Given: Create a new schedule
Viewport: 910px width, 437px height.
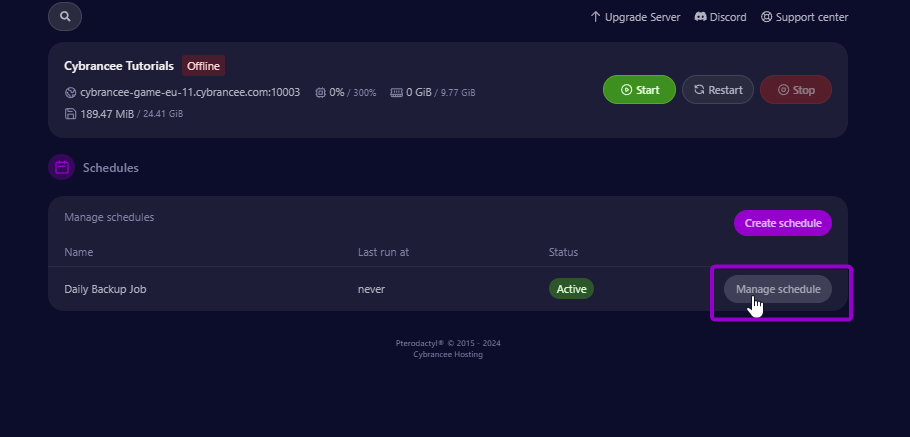Looking at the screenshot, I should pyautogui.click(x=783, y=223).
